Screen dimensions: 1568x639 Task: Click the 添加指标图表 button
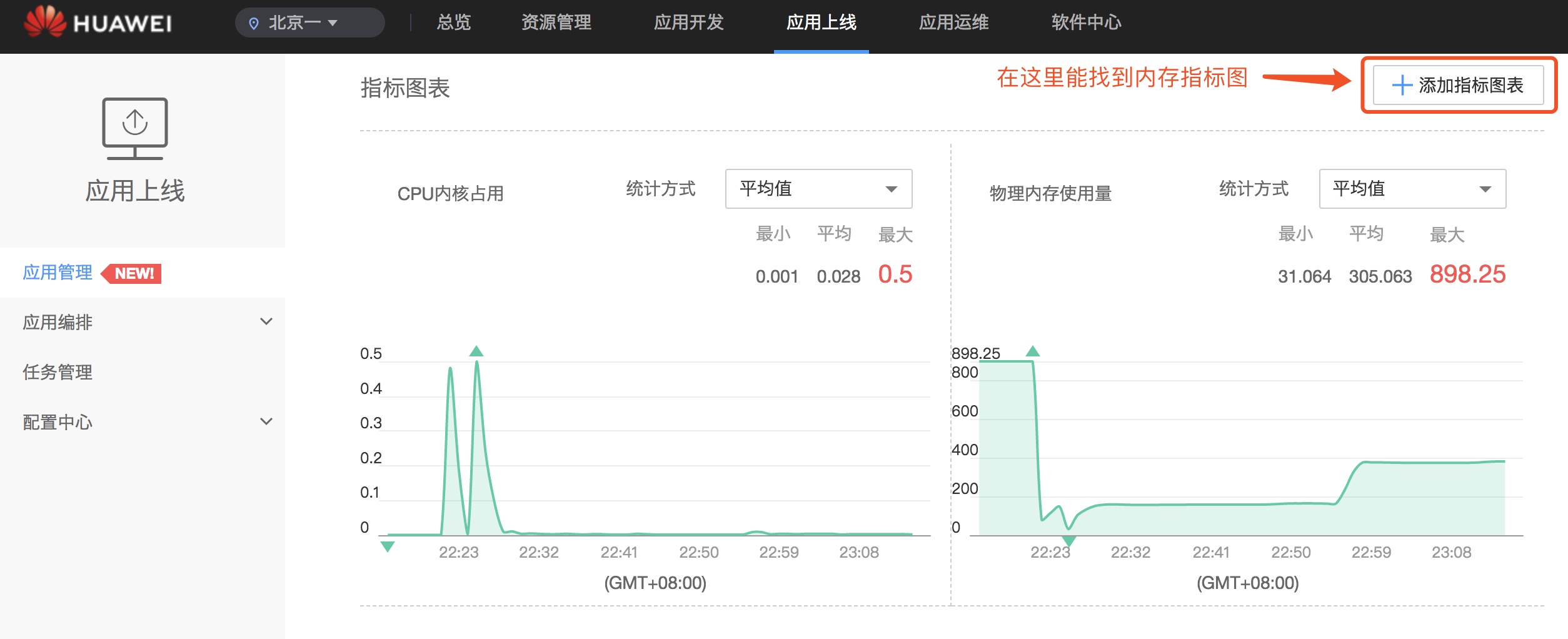tap(1458, 85)
